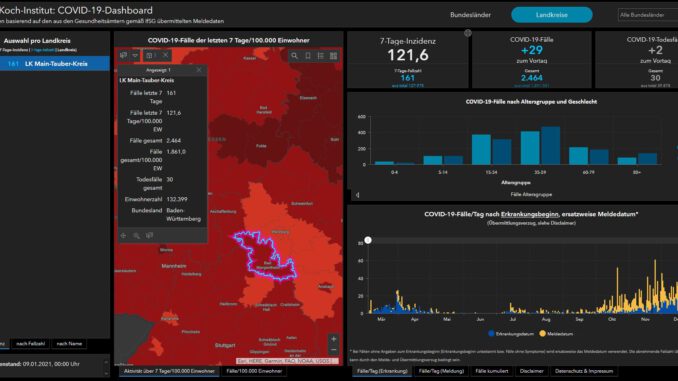
Task: Select LK Main-Tauber-Kreis in the list
Action: click(55, 64)
